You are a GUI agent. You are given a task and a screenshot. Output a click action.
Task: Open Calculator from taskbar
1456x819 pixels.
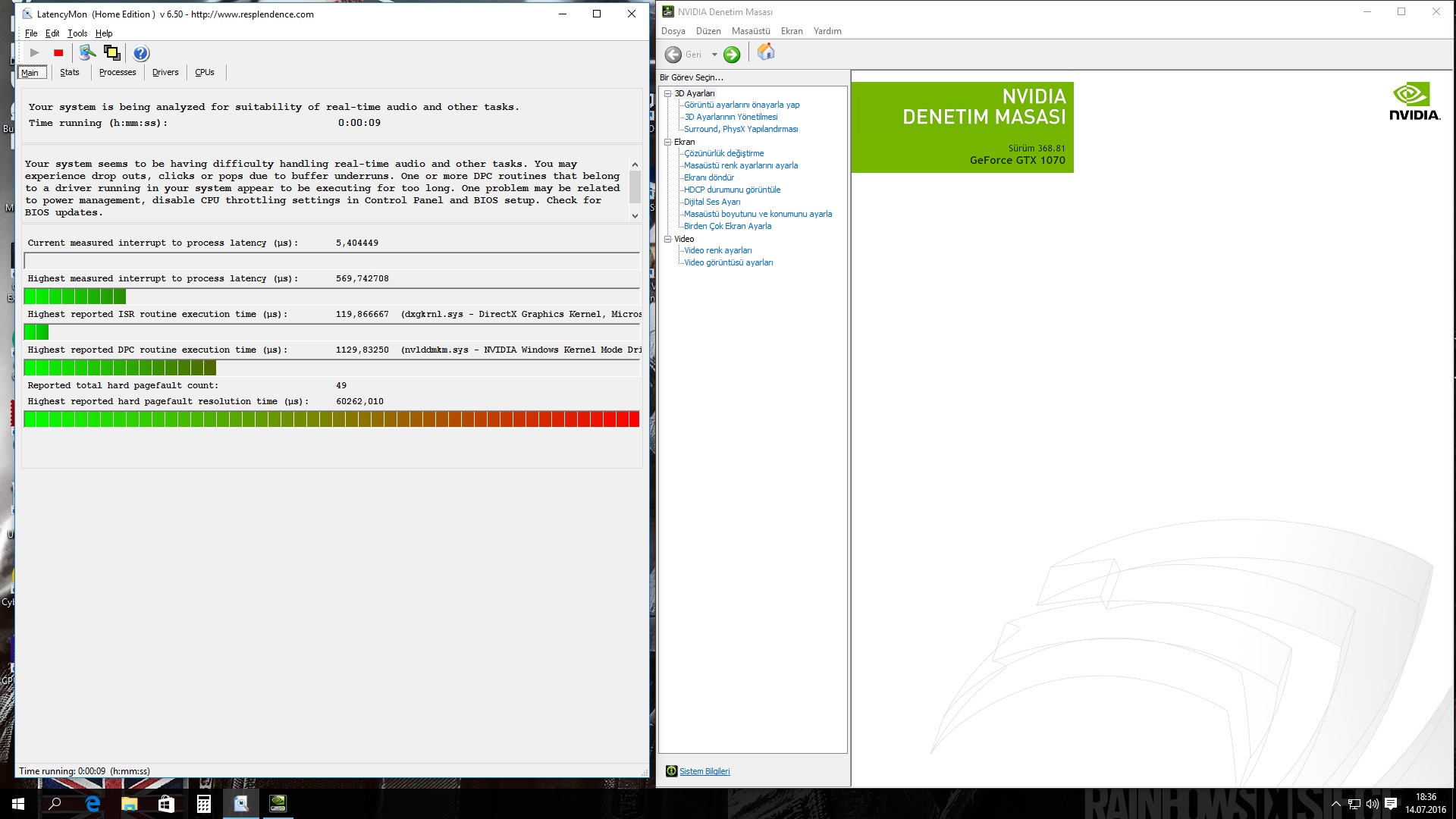point(204,804)
